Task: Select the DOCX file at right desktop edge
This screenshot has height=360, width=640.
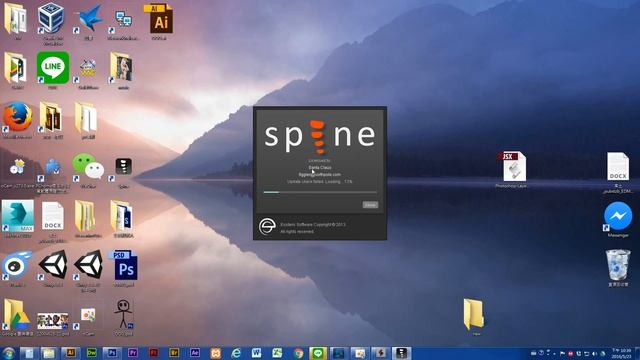Action: click(x=618, y=167)
